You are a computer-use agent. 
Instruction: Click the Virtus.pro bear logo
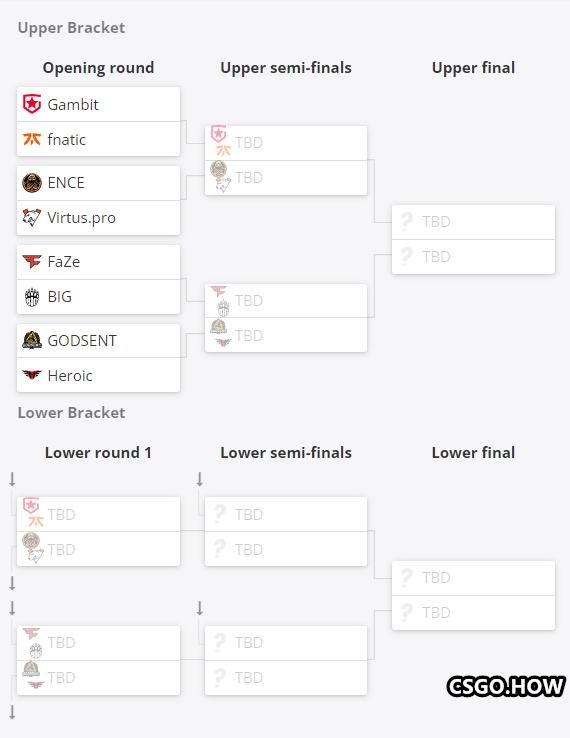pyautogui.click(x=32, y=217)
